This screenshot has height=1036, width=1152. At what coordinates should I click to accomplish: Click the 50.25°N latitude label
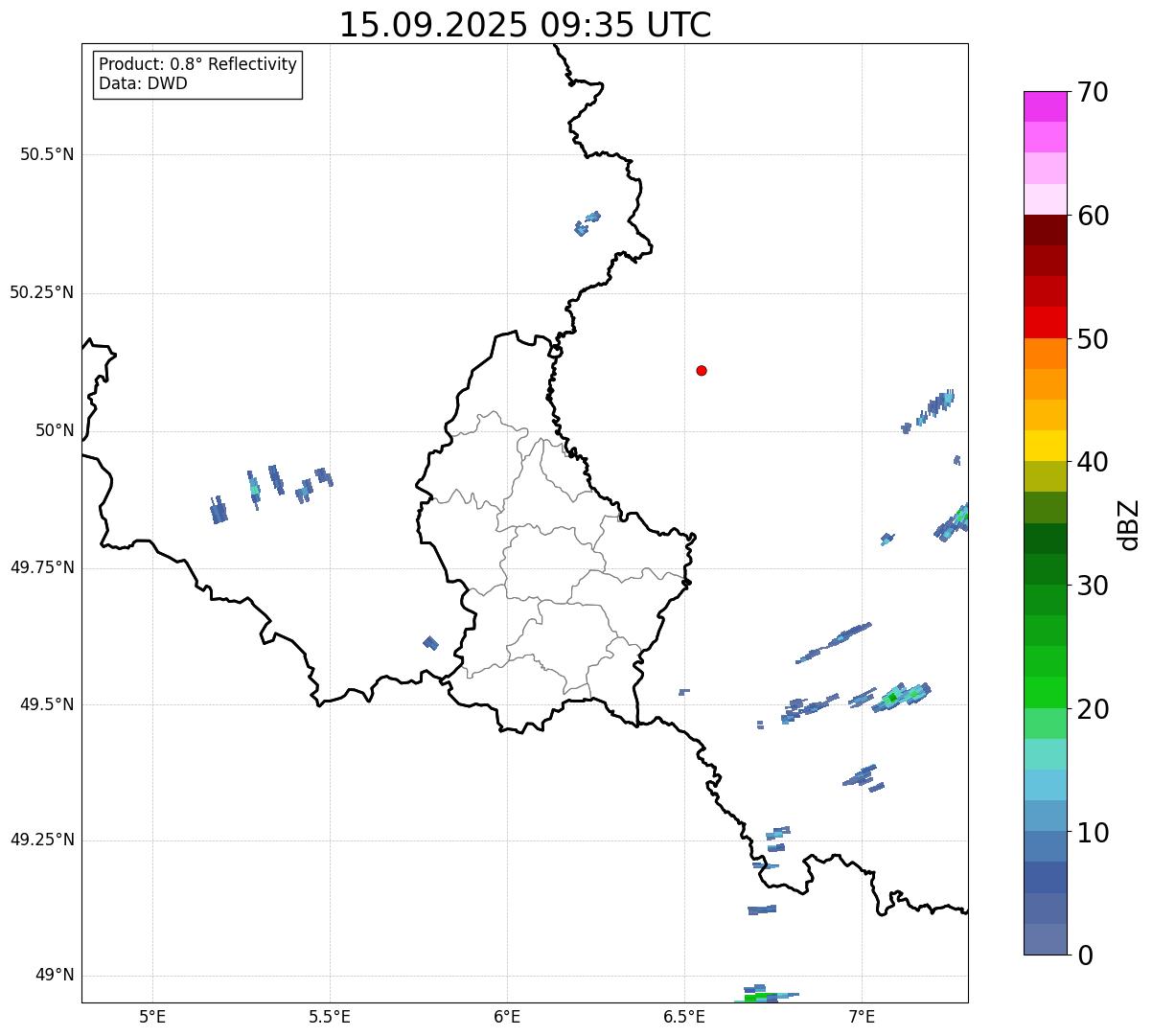pos(42,292)
